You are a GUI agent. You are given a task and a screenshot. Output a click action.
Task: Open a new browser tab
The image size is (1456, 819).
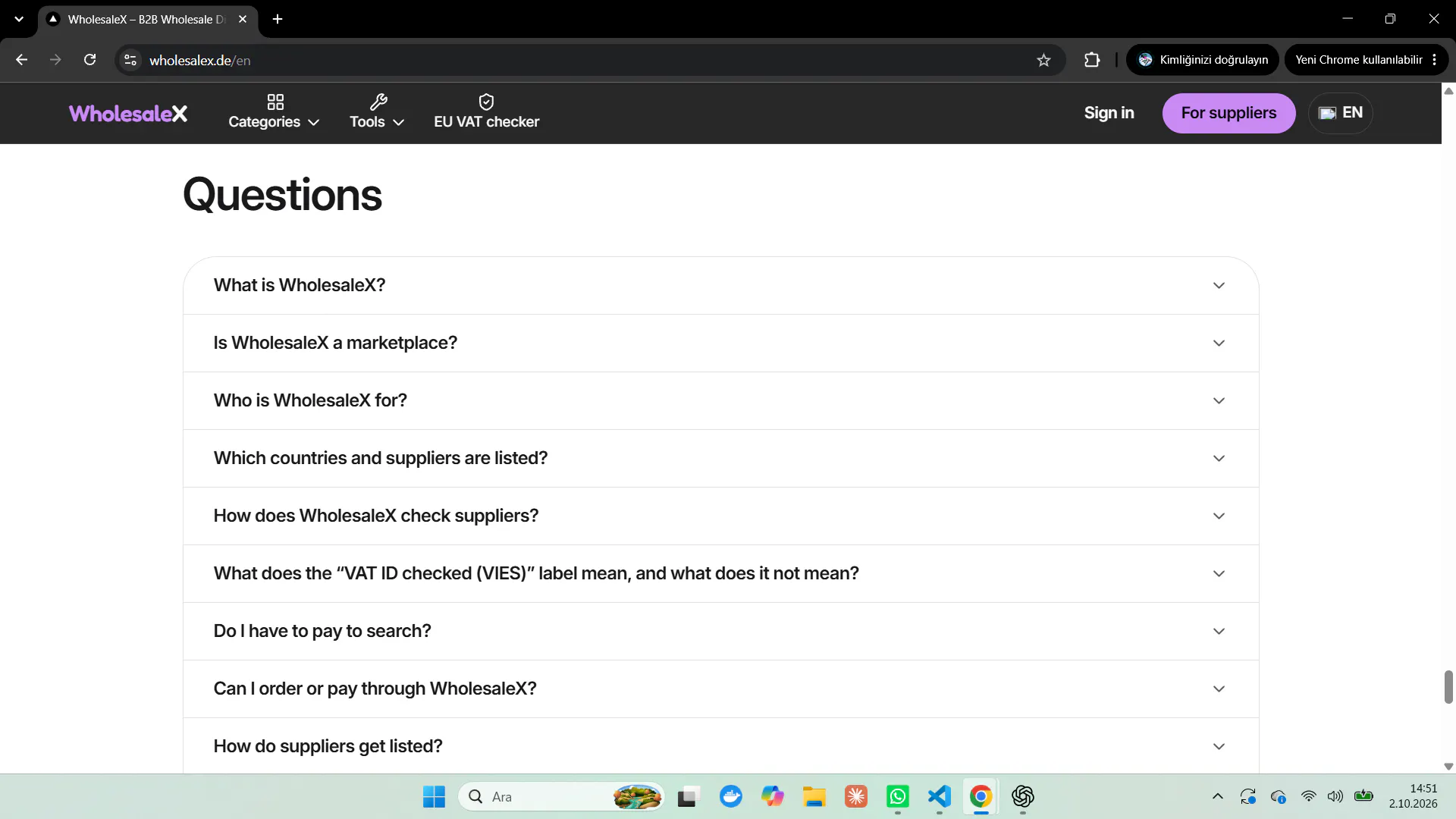(x=278, y=19)
